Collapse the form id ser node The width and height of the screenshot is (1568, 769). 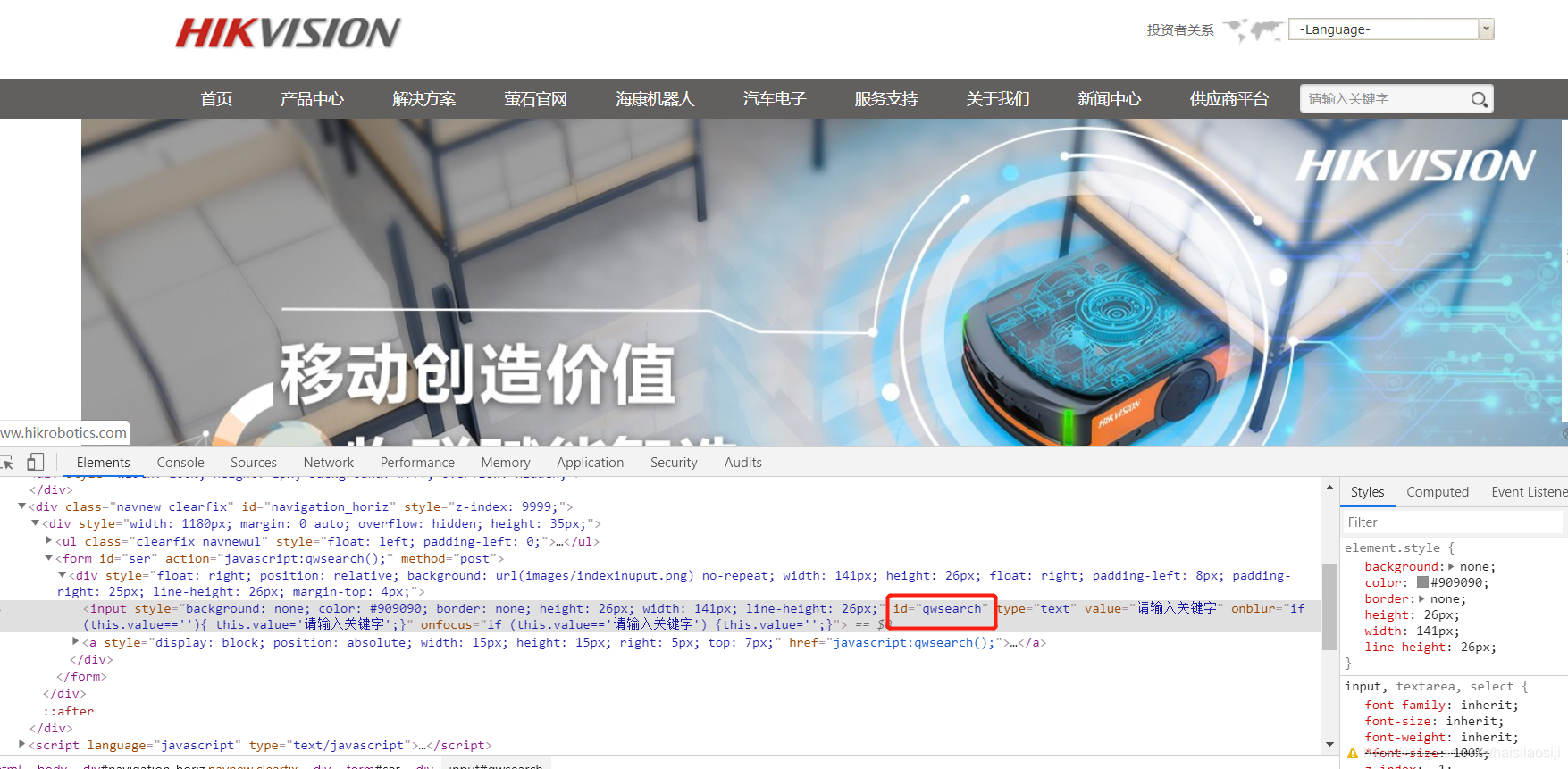pyautogui.click(x=49, y=558)
